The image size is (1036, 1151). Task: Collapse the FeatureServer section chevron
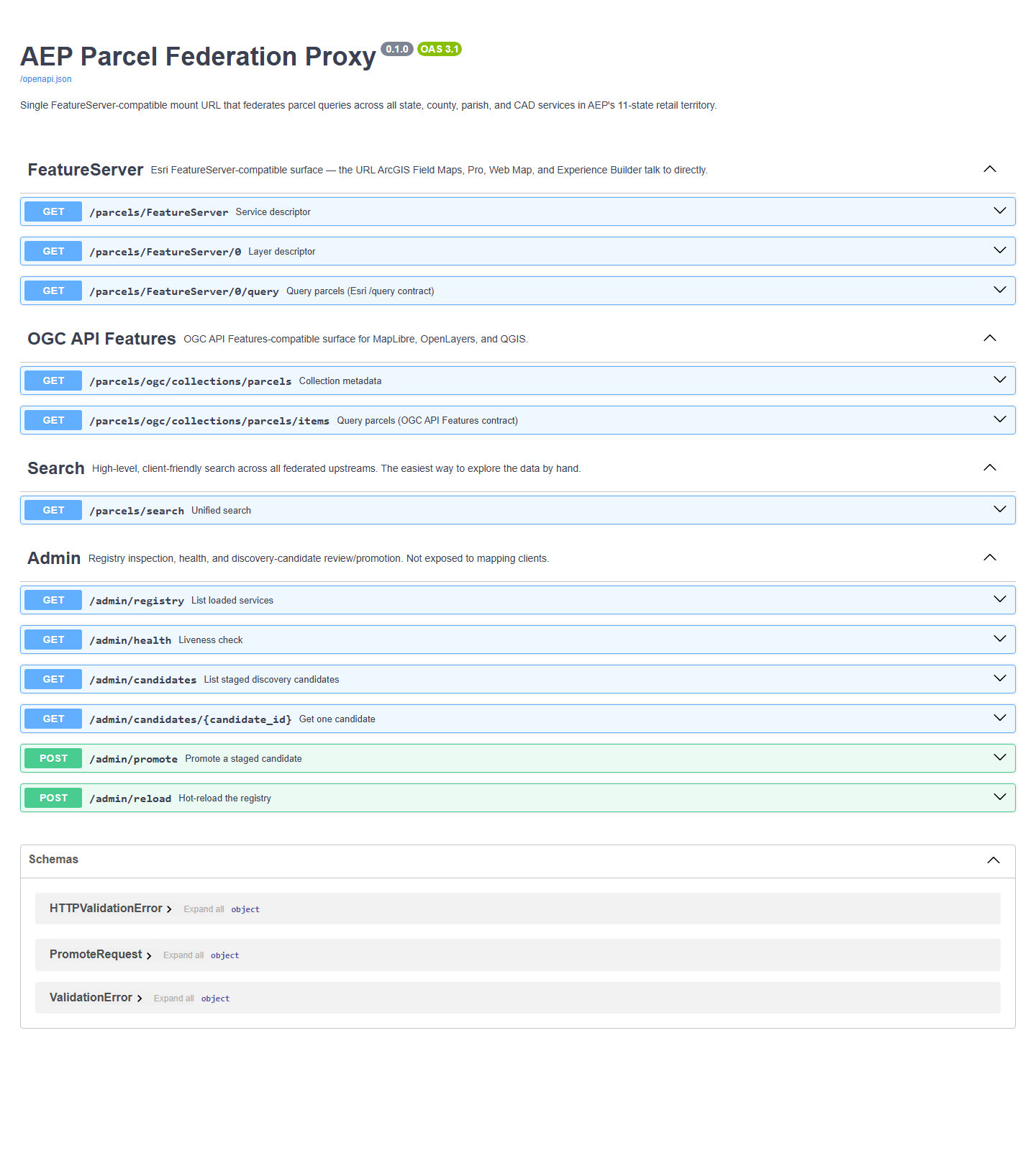[x=990, y=169]
